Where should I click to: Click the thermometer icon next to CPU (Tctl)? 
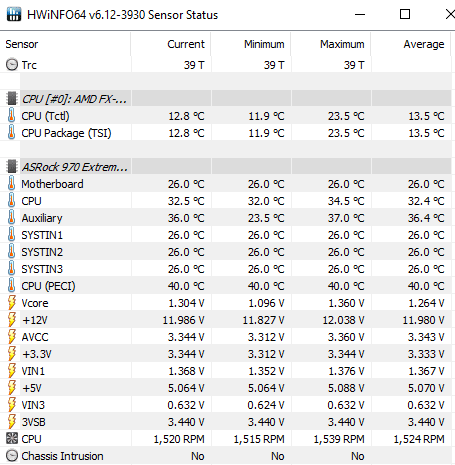coord(12,116)
